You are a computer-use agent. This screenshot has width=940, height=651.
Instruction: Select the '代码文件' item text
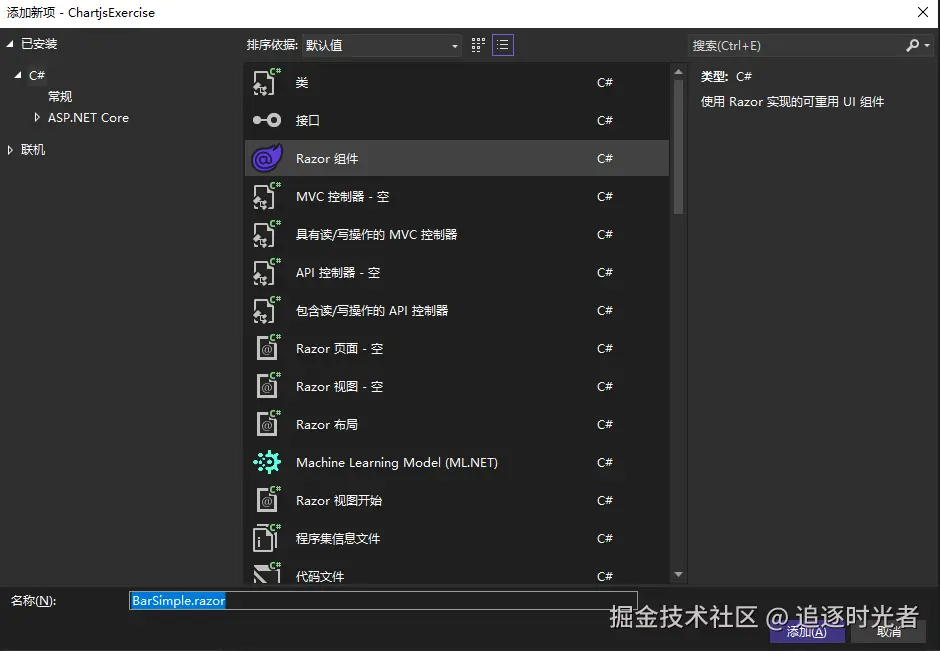[x=320, y=577]
